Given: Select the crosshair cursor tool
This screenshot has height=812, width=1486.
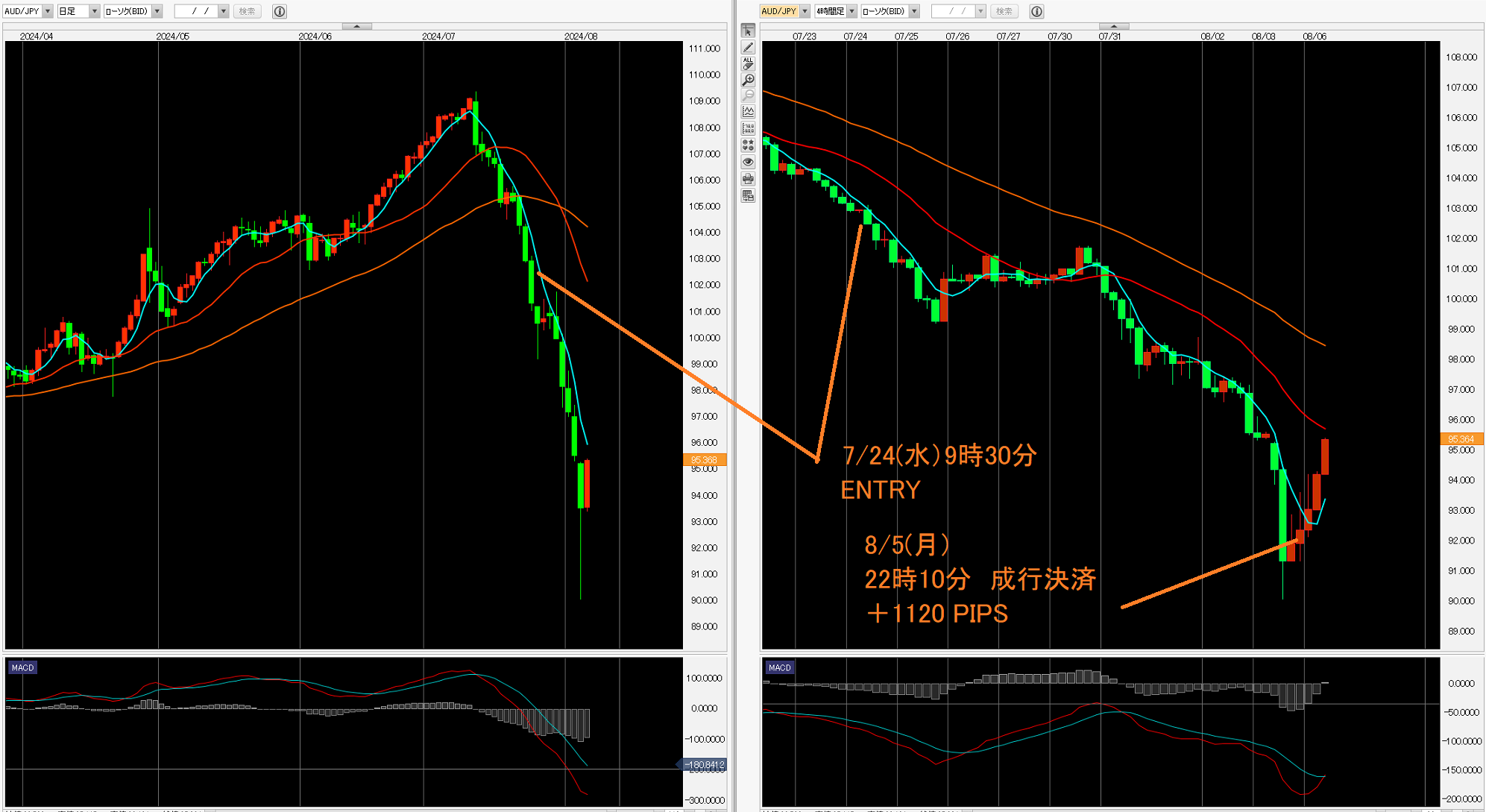Looking at the screenshot, I should [748, 31].
